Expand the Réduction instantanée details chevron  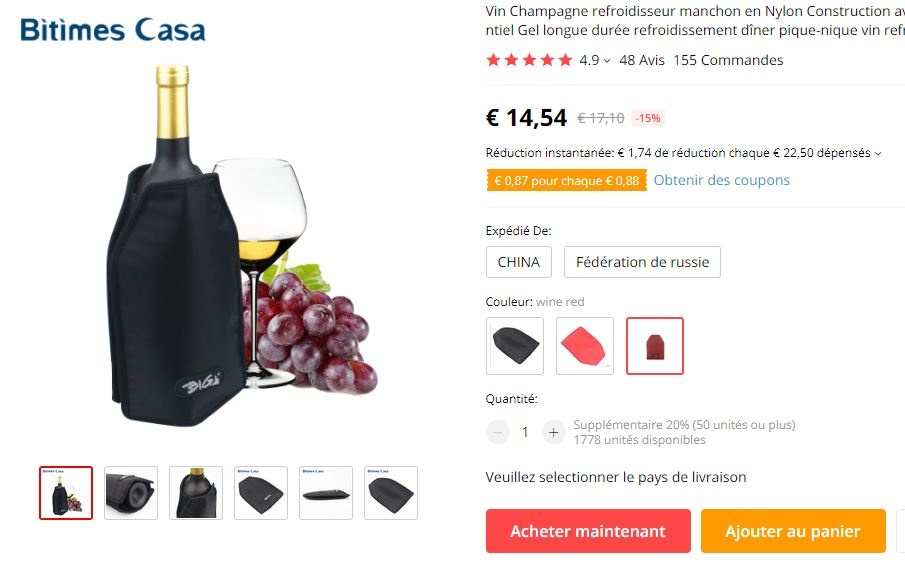878,154
